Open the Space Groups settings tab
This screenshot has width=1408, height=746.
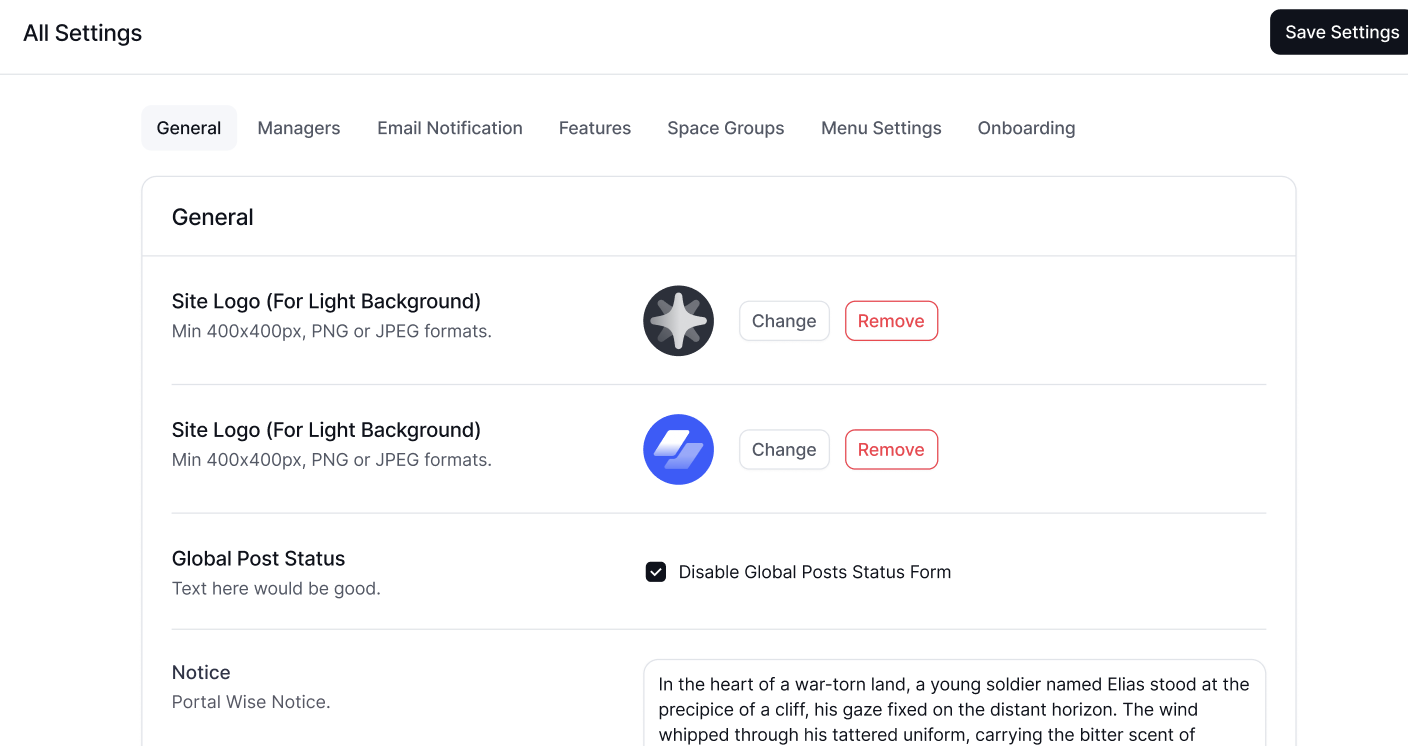[x=725, y=128]
